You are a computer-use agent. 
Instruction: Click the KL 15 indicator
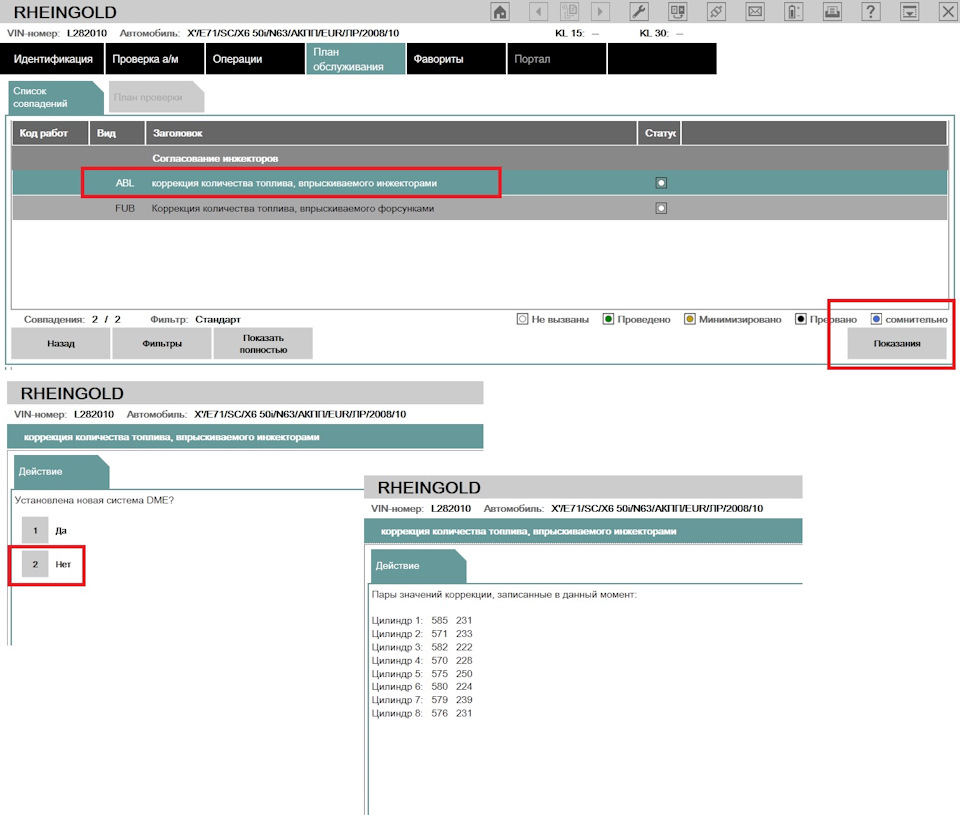point(577,33)
